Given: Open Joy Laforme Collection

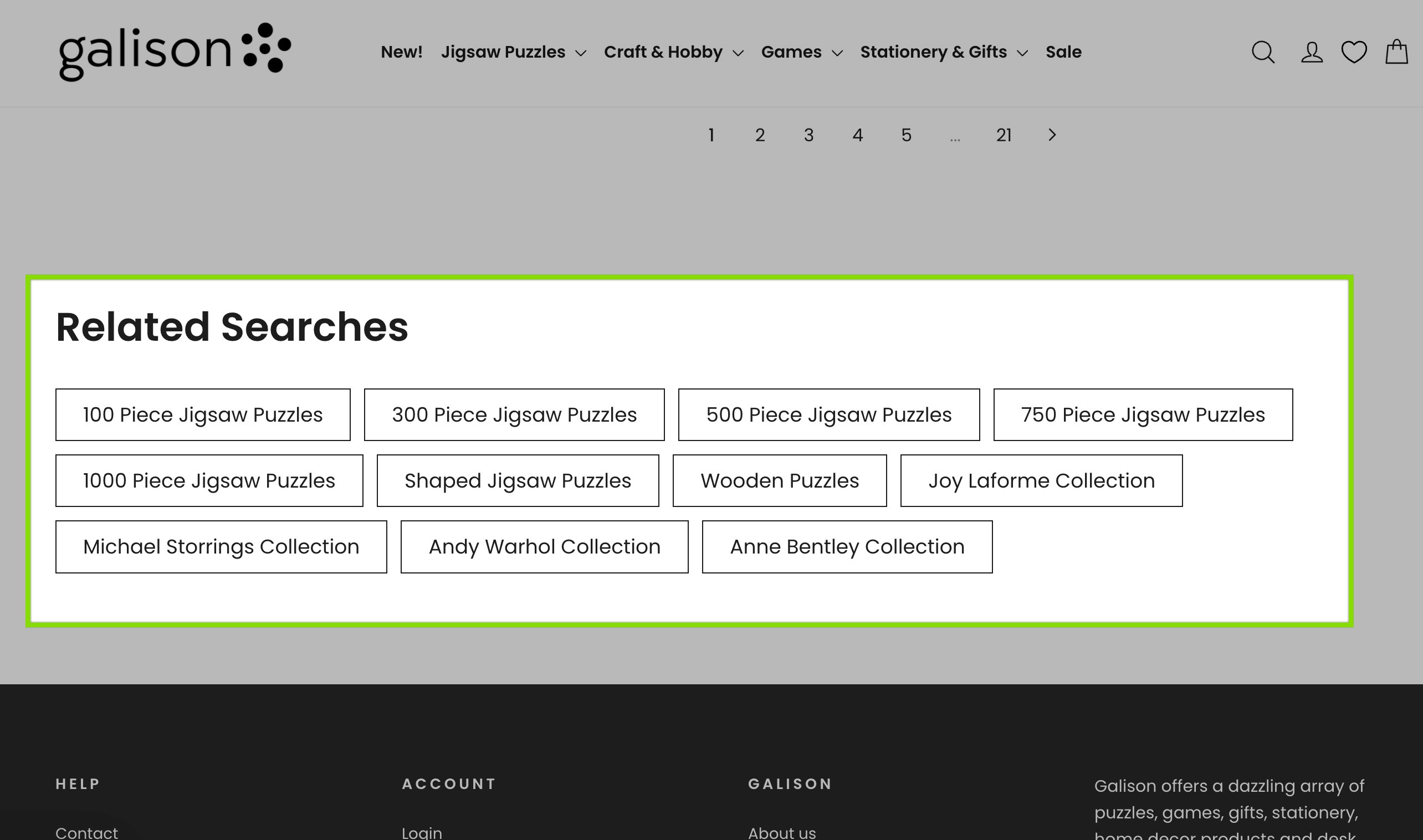Looking at the screenshot, I should click(1041, 480).
